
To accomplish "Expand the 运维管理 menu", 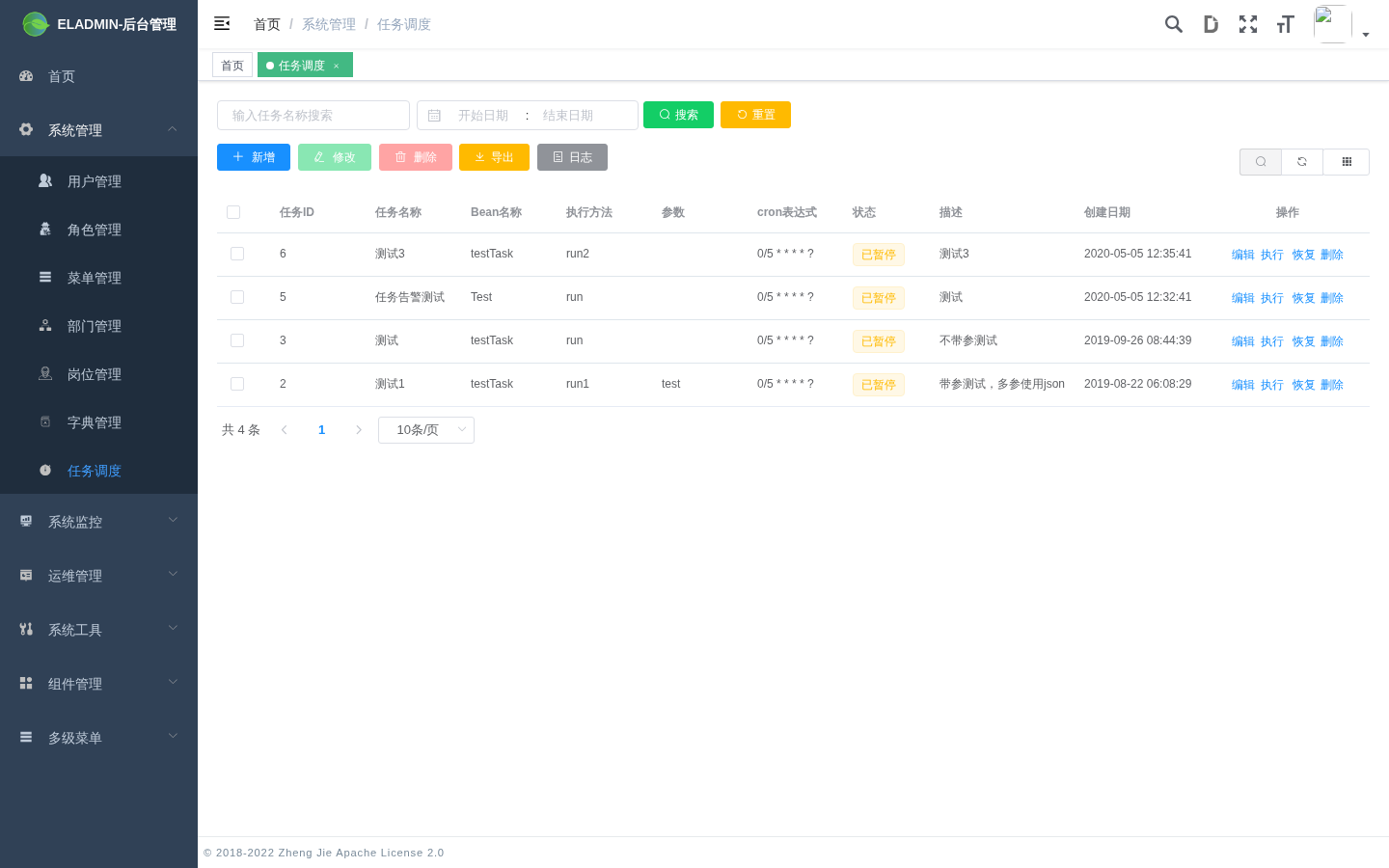I will pos(98,576).
